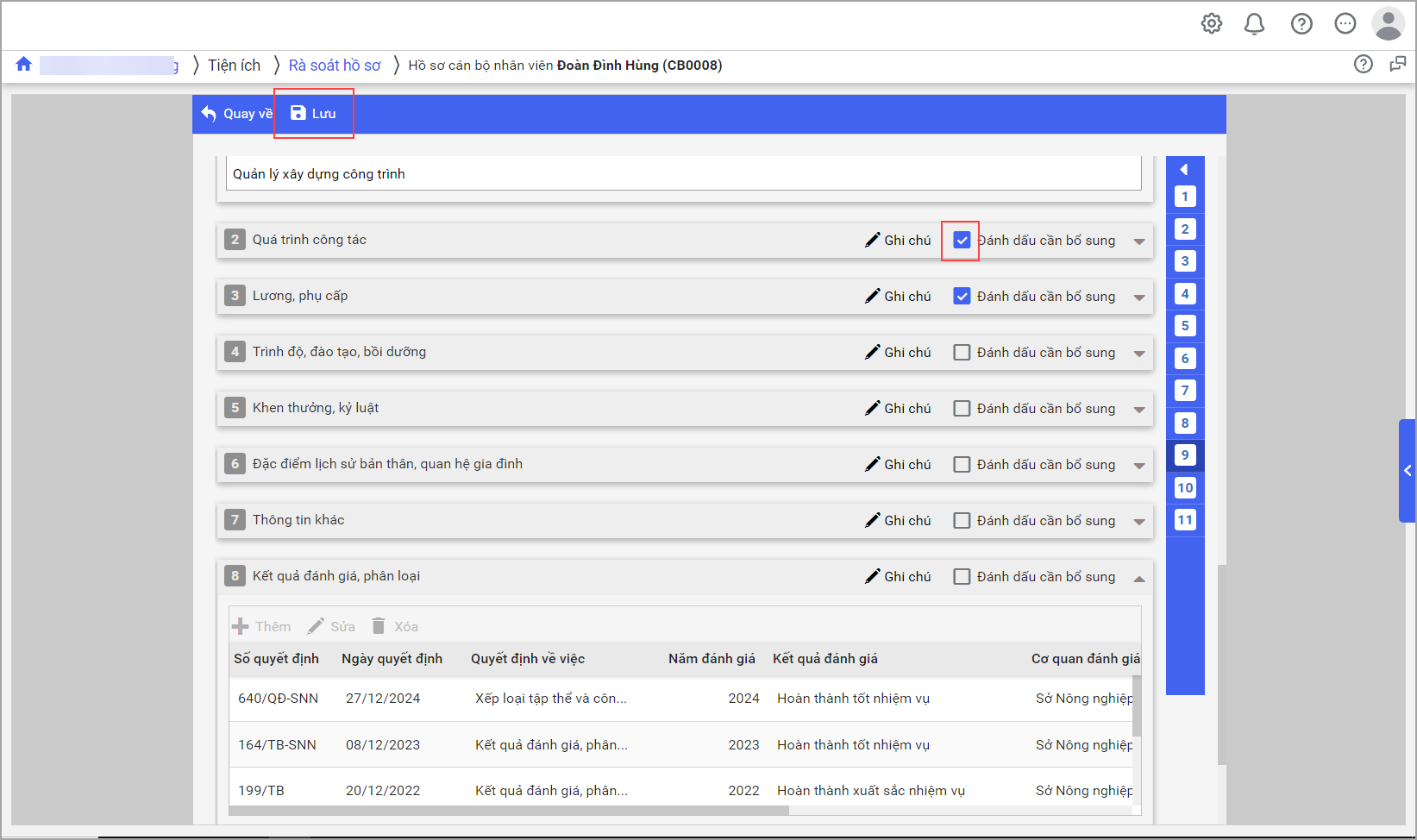Image resolution: width=1417 pixels, height=840 pixels.
Task: Click Quay về to go back
Action: pos(236,114)
